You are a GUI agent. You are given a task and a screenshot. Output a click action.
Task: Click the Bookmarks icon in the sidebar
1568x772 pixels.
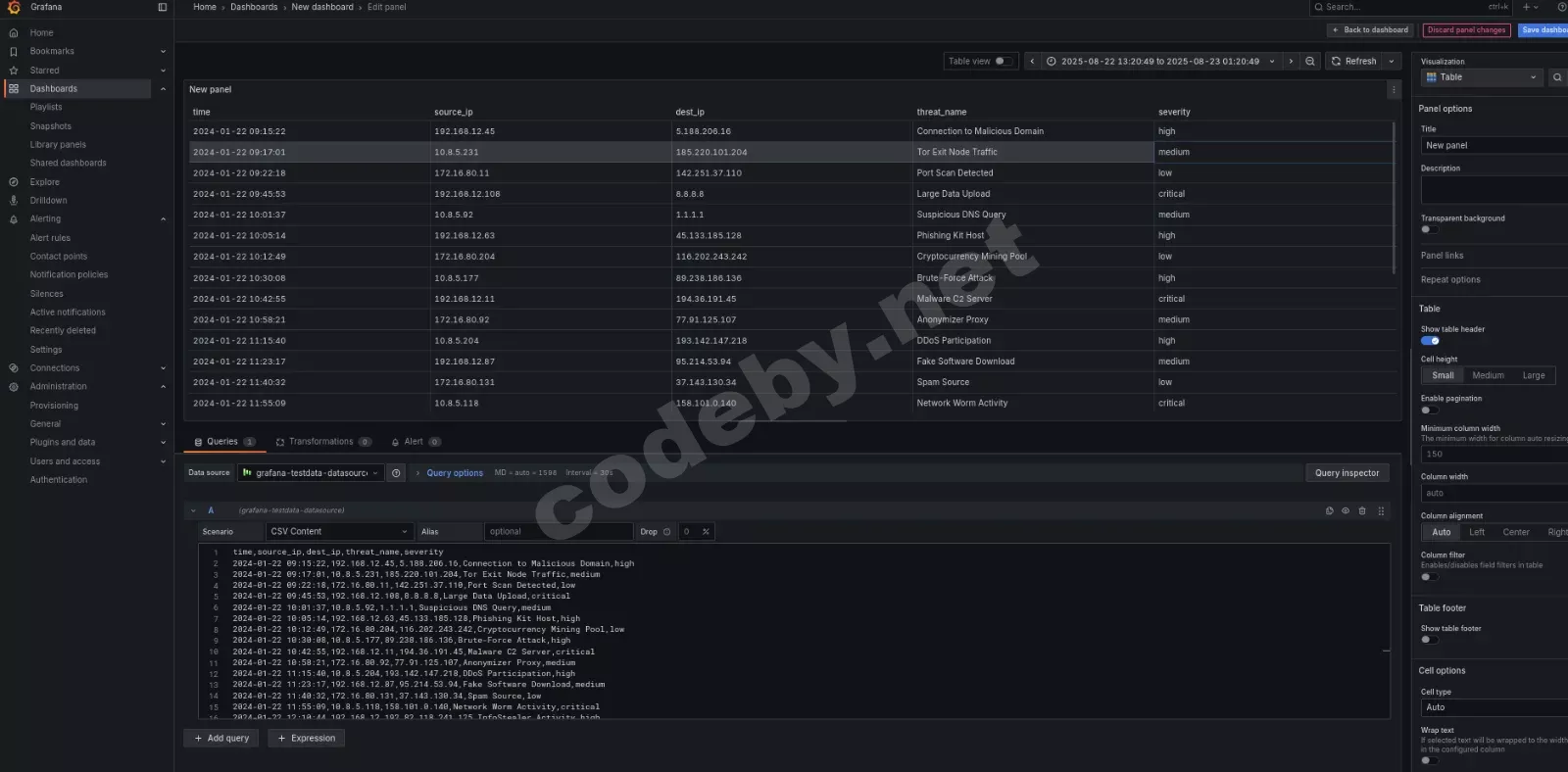(x=14, y=51)
